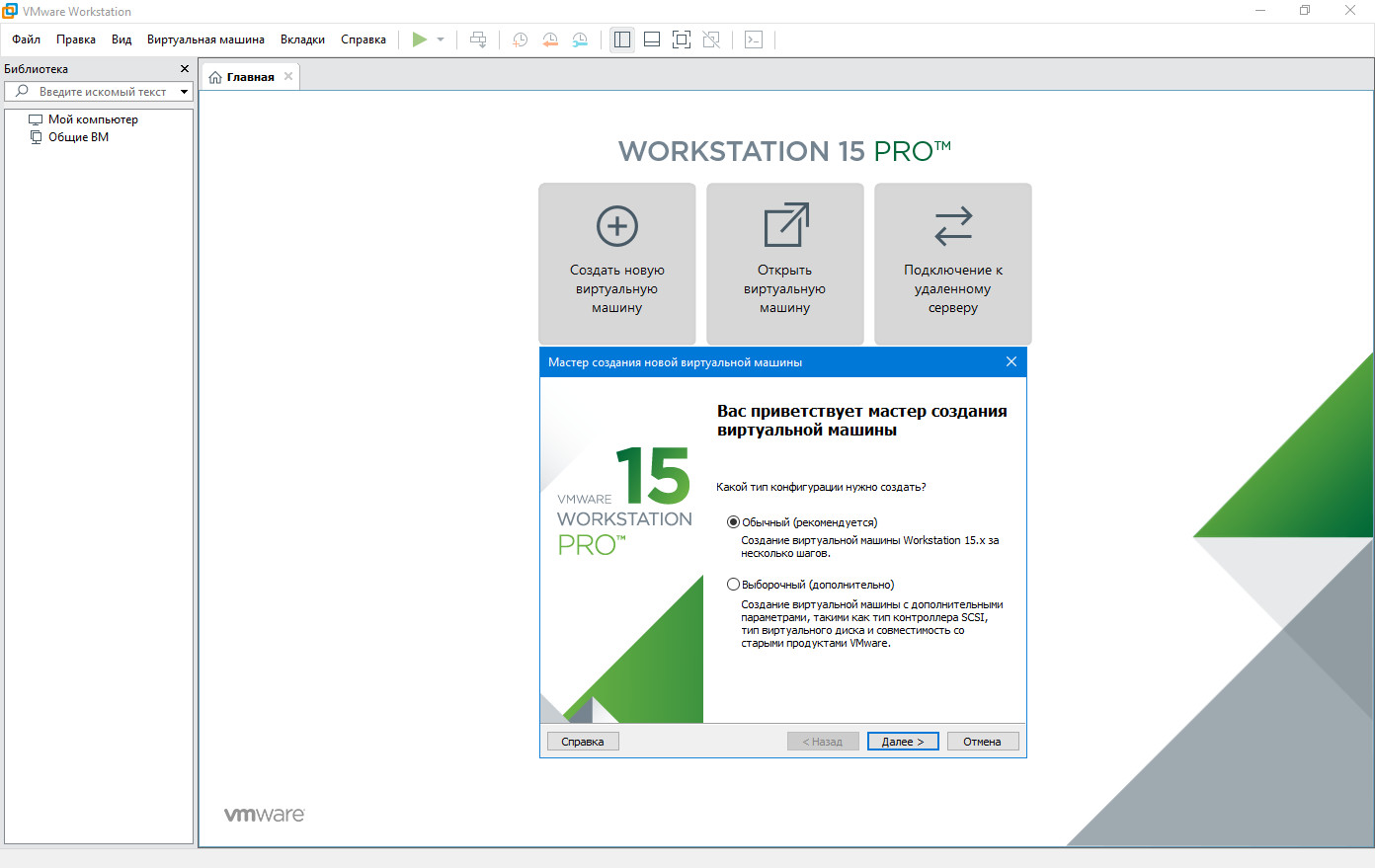Click the Revert to Snapshot icon
Screen dimensions: 1375x868
coord(550,39)
